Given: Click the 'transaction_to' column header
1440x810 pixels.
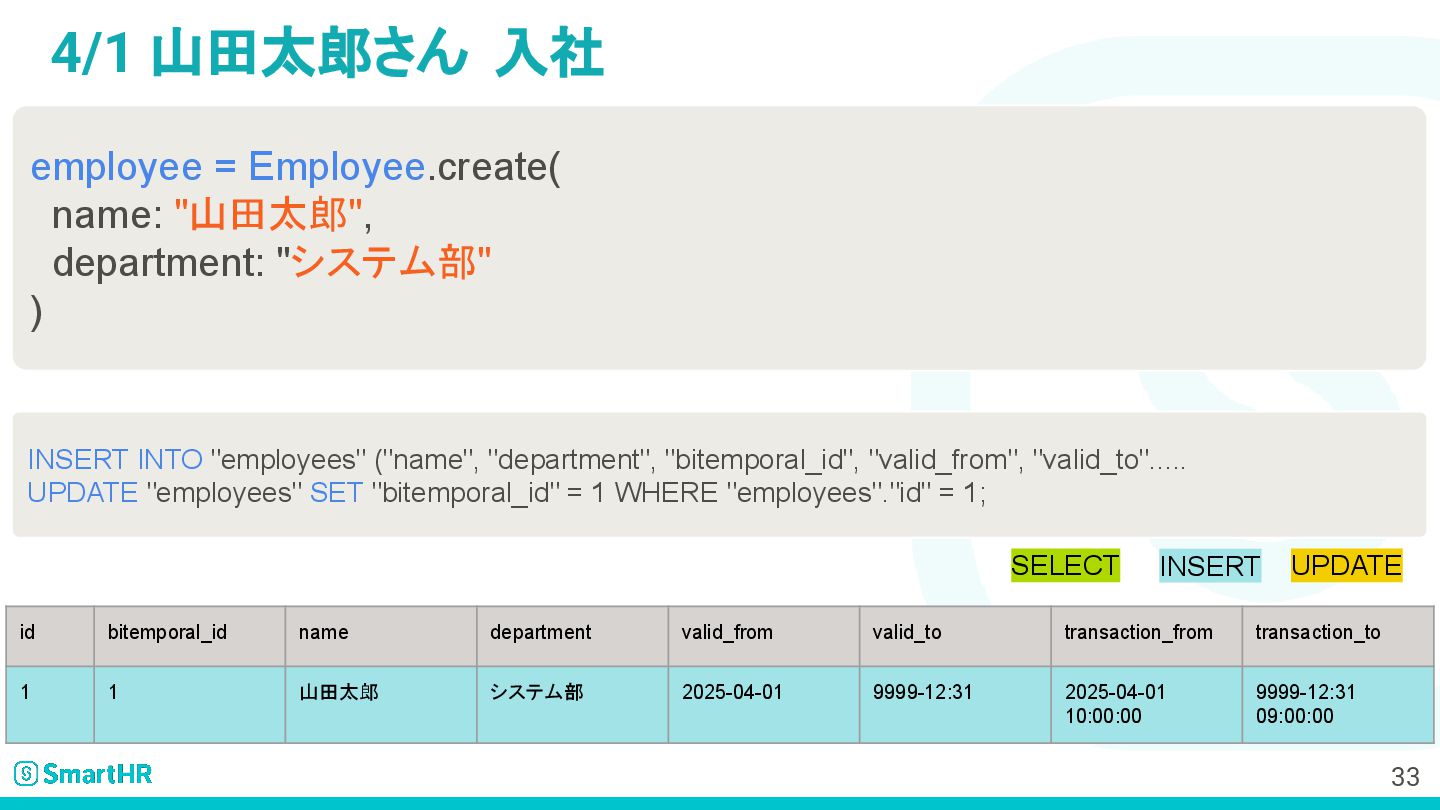Looking at the screenshot, I should [1338, 636].
